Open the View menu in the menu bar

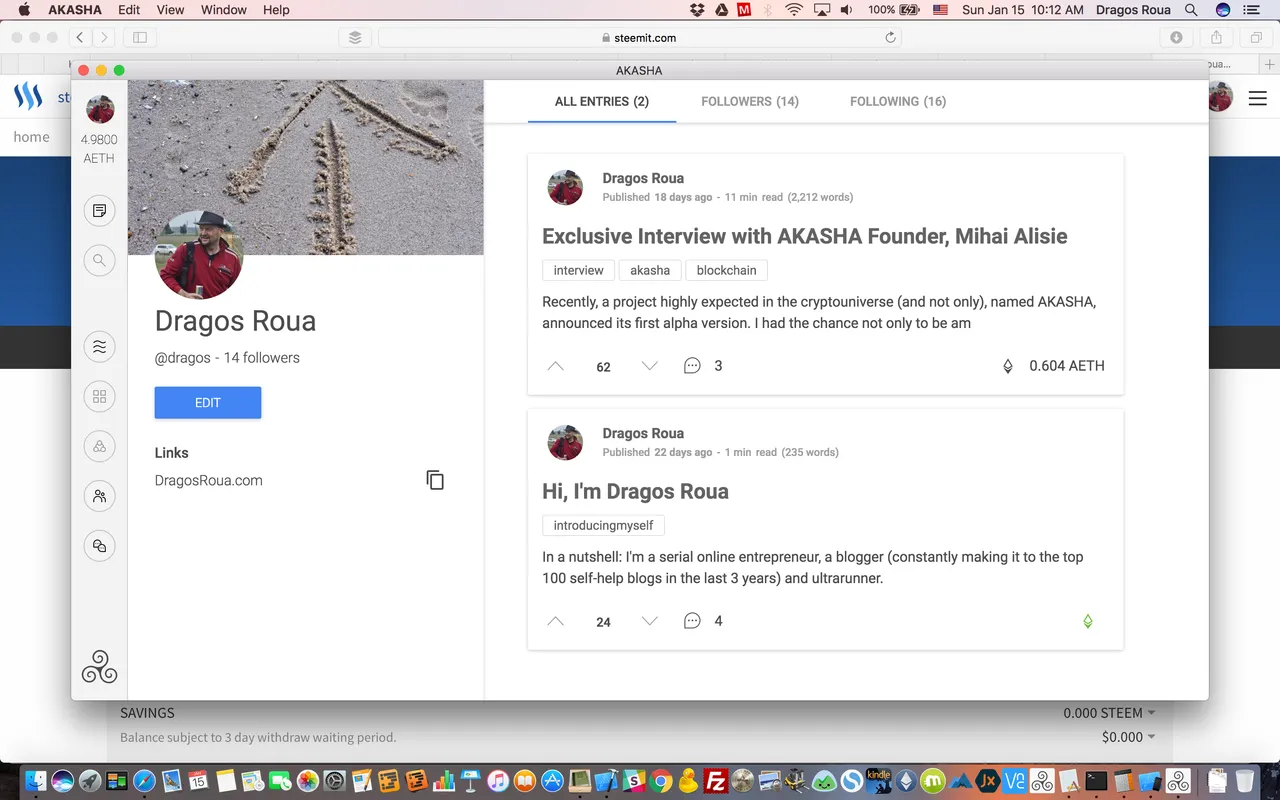pyautogui.click(x=171, y=10)
